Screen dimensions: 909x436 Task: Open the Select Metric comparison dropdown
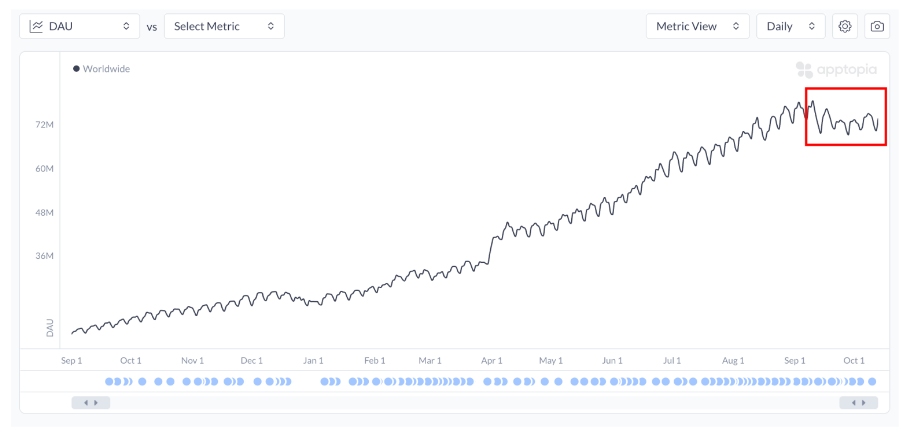224,26
